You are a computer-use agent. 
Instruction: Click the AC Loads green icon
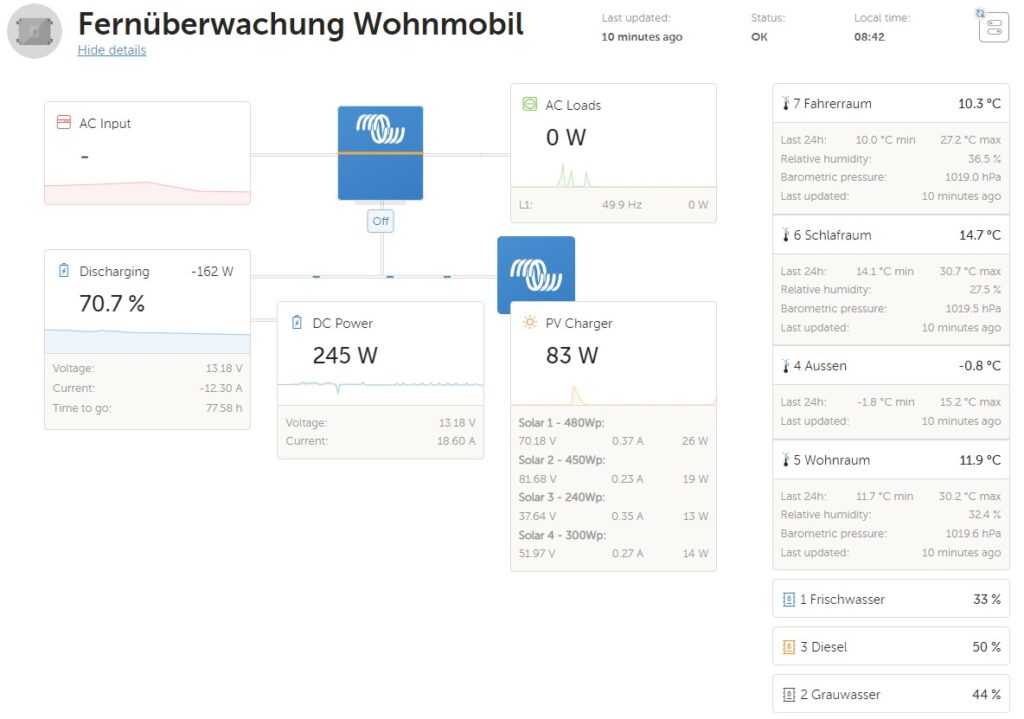pyautogui.click(x=529, y=105)
